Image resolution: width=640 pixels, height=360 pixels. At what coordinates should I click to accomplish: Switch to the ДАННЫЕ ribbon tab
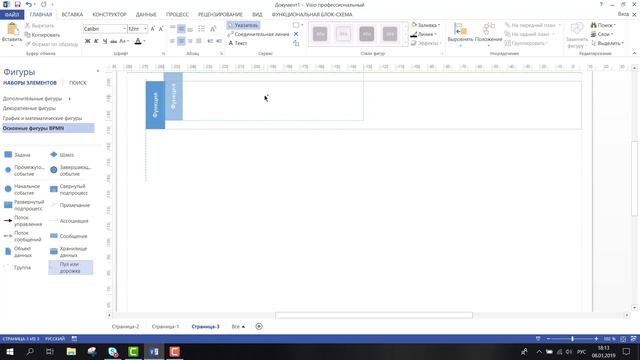(x=146, y=14)
